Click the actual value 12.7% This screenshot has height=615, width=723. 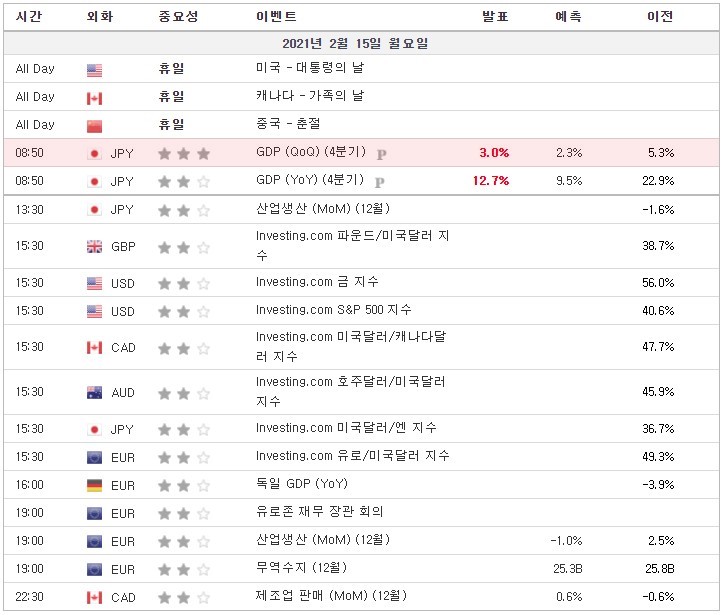[x=491, y=181]
